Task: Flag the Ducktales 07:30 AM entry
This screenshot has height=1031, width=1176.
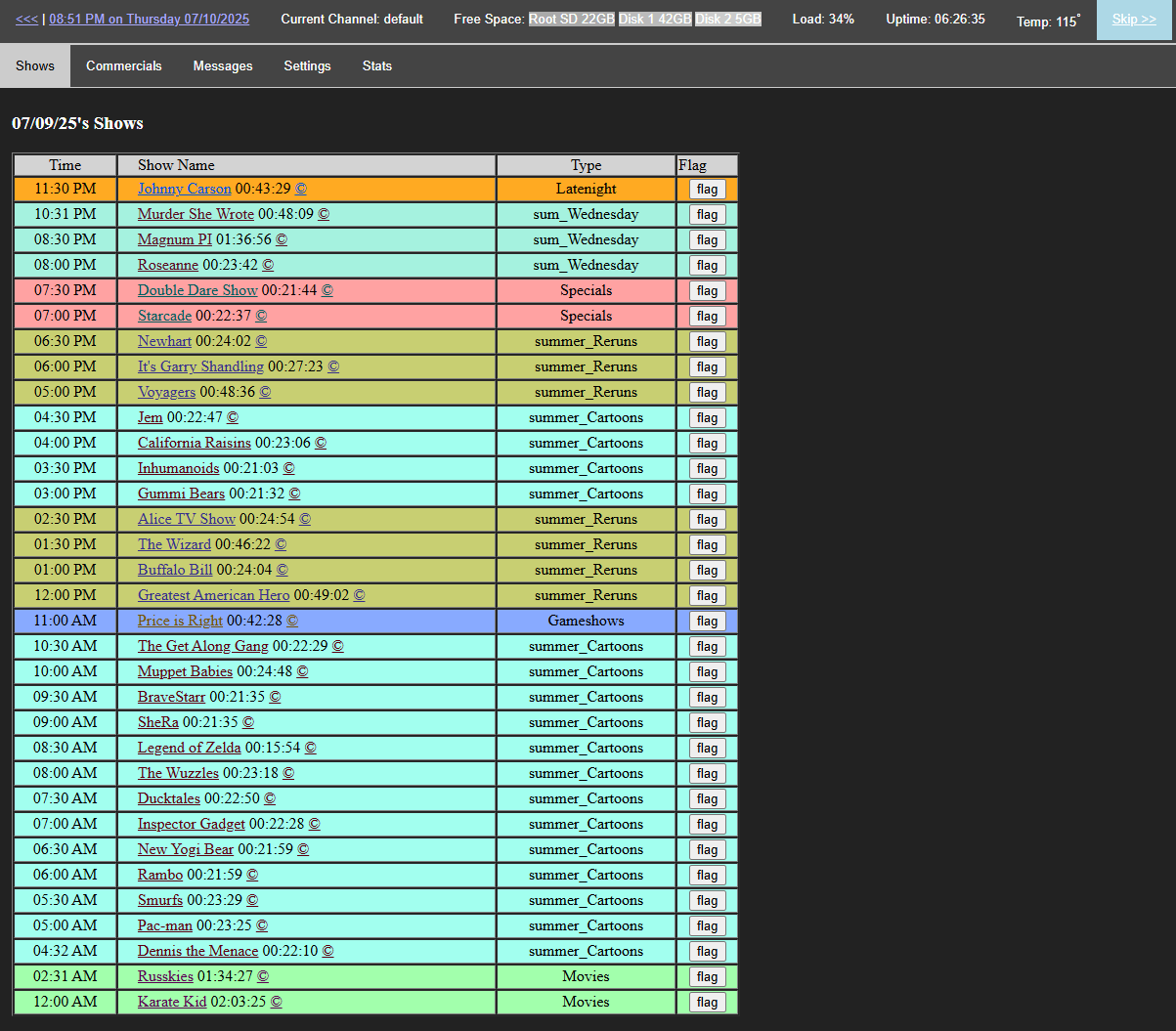Action: [708, 799]
